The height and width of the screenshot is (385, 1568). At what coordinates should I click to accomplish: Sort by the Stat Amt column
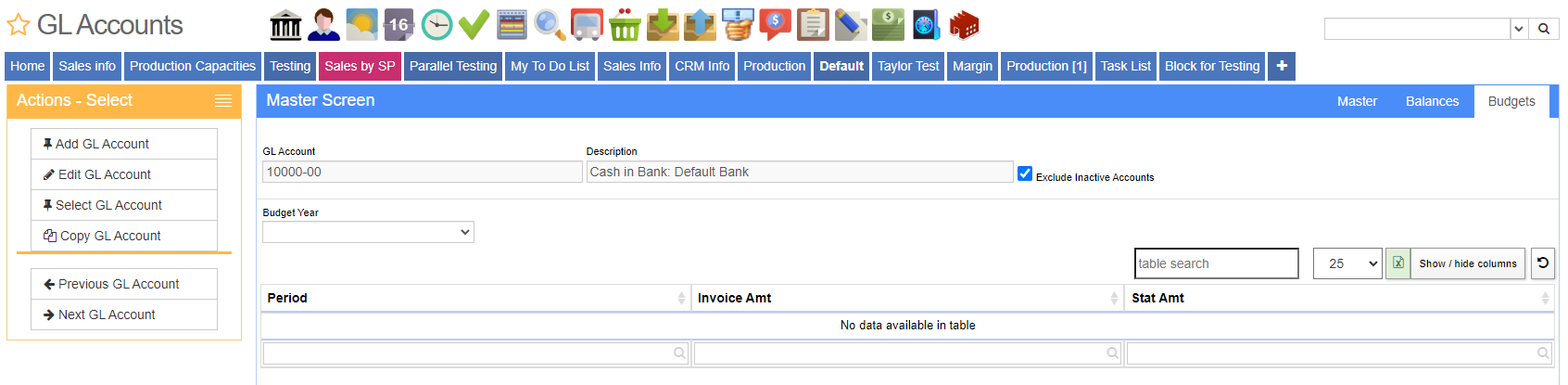(x=1339, y=298)
